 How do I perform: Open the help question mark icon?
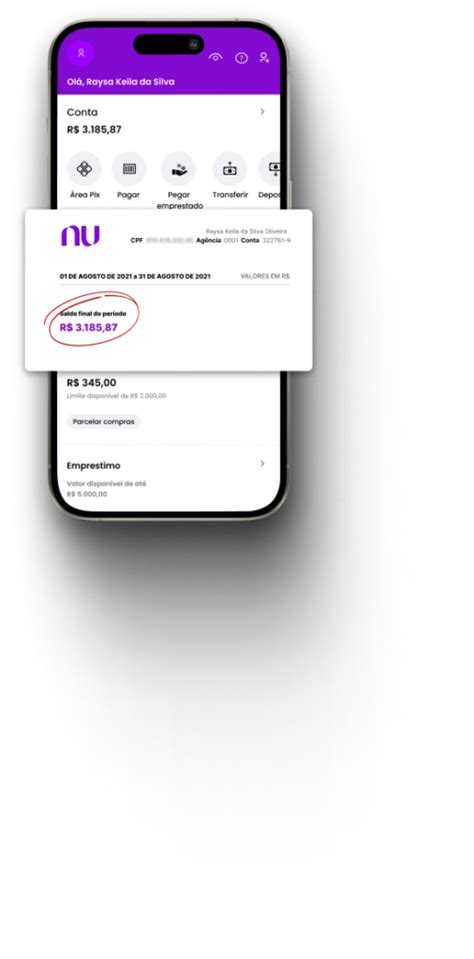[242, 58]
